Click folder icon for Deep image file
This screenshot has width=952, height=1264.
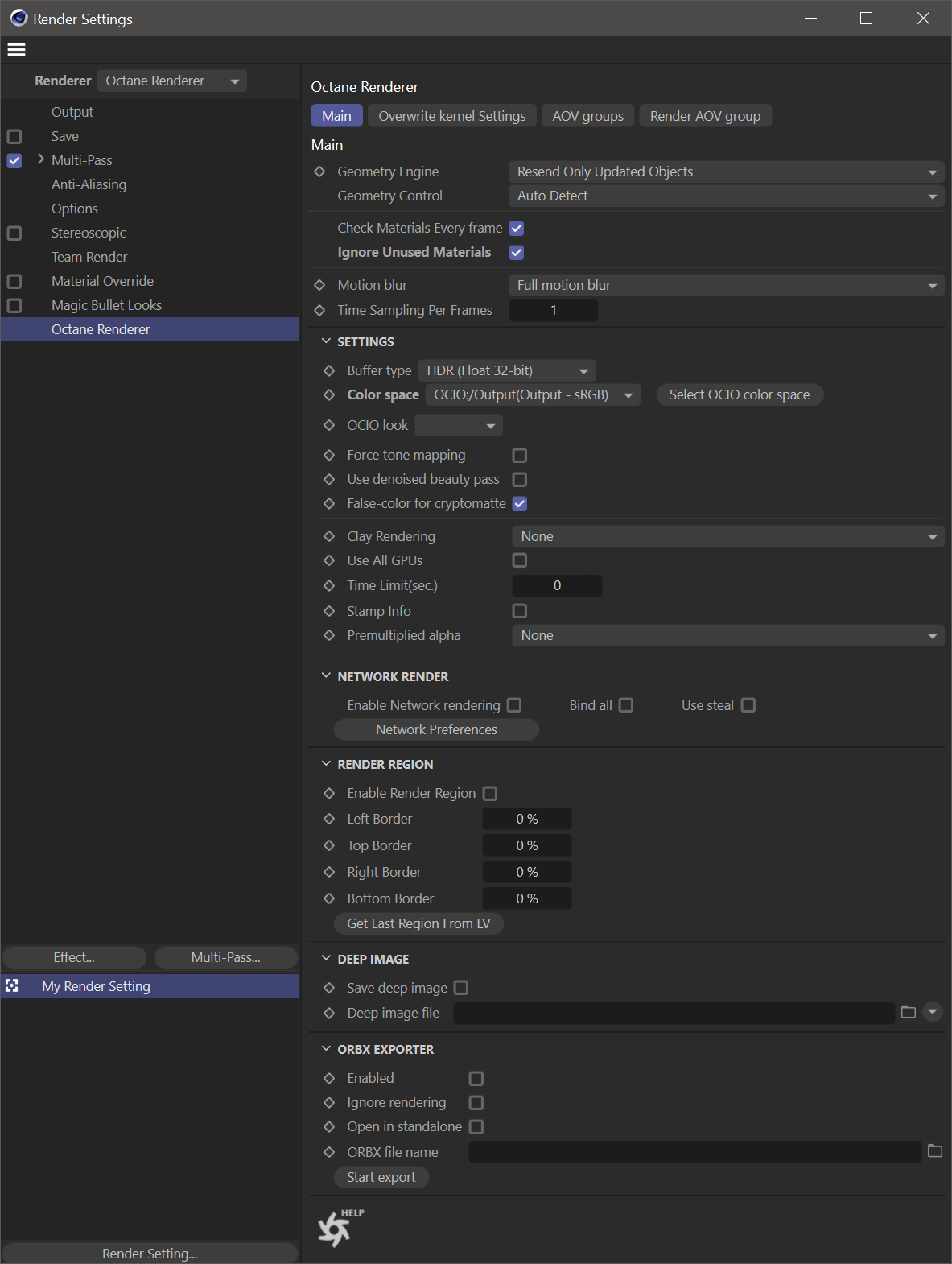coord(909,1012)
